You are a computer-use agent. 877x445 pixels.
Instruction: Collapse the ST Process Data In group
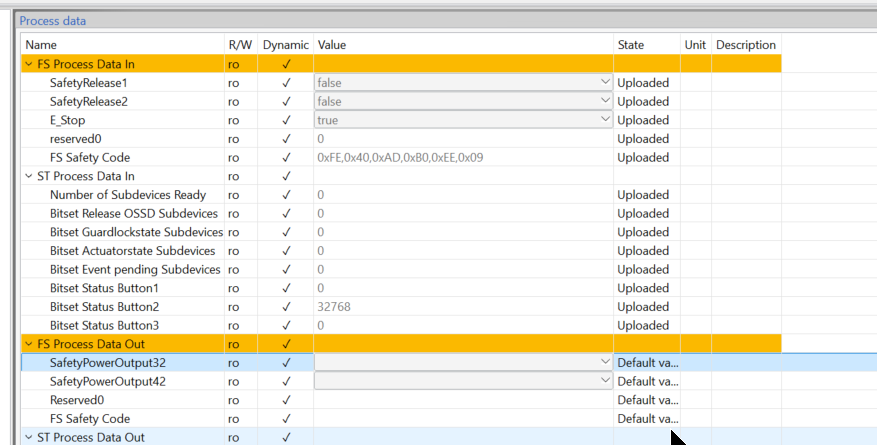pyautogui.click(x=29, y=176)
